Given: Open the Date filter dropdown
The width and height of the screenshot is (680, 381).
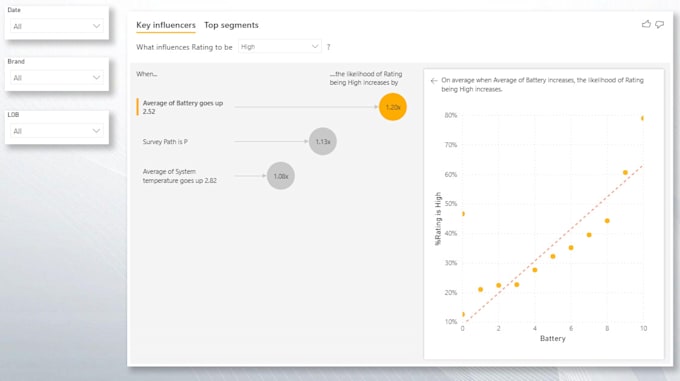Looking at the screenshot, I should coord(56,26).
